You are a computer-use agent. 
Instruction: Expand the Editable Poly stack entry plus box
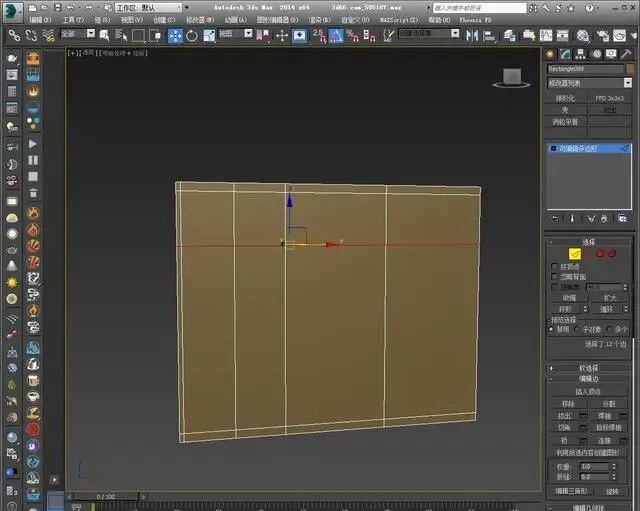553,149
